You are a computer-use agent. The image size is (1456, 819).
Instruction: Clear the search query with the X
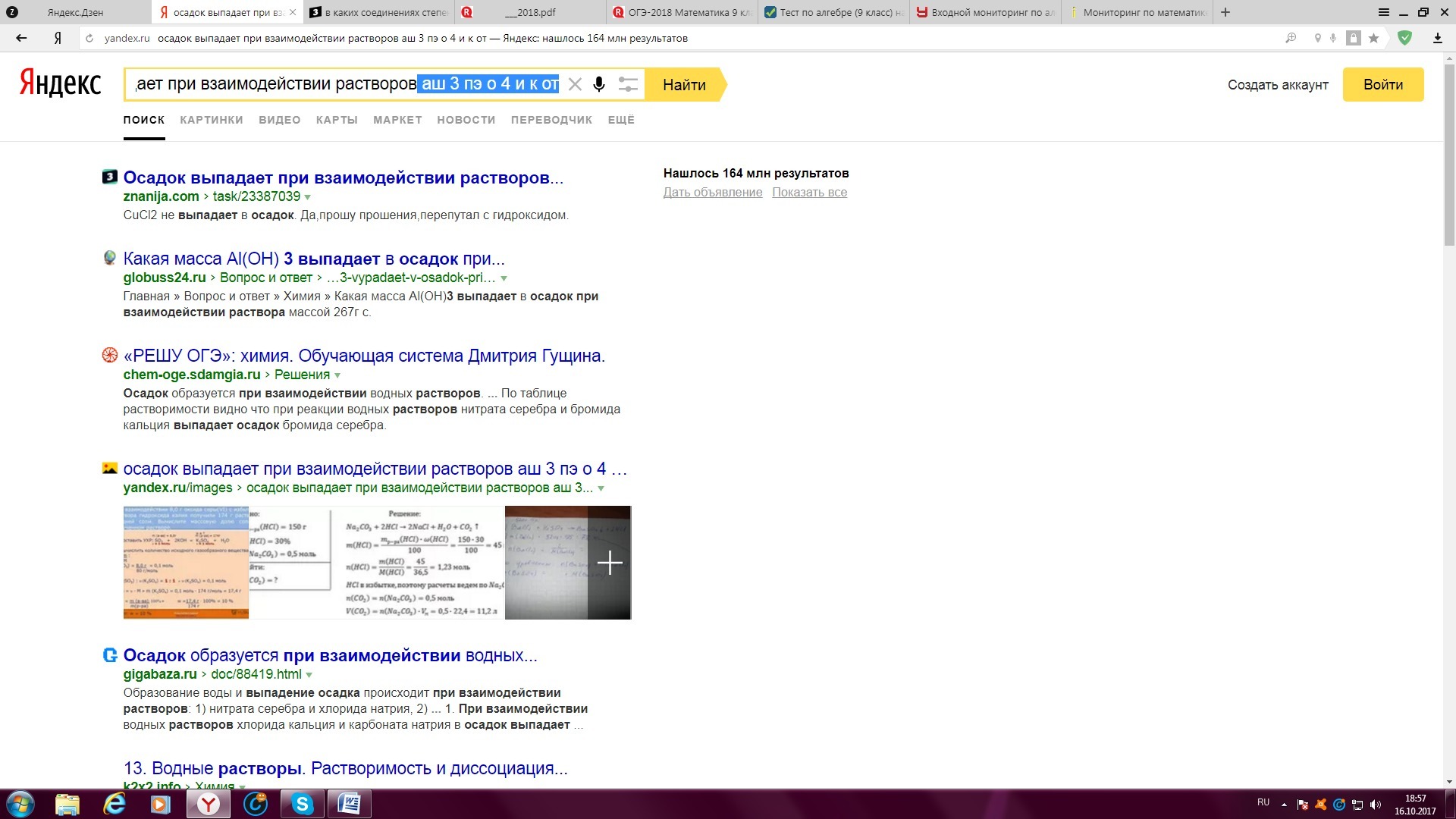pyautogui.click(x=576, y=84)
